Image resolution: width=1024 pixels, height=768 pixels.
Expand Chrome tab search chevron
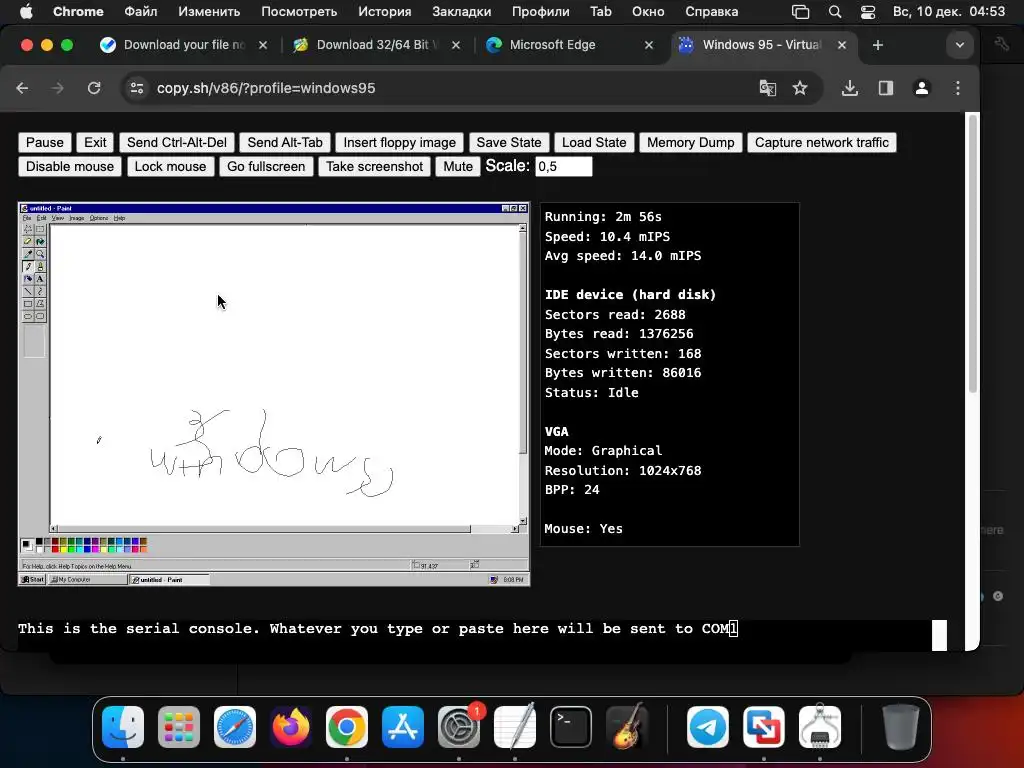959,45
